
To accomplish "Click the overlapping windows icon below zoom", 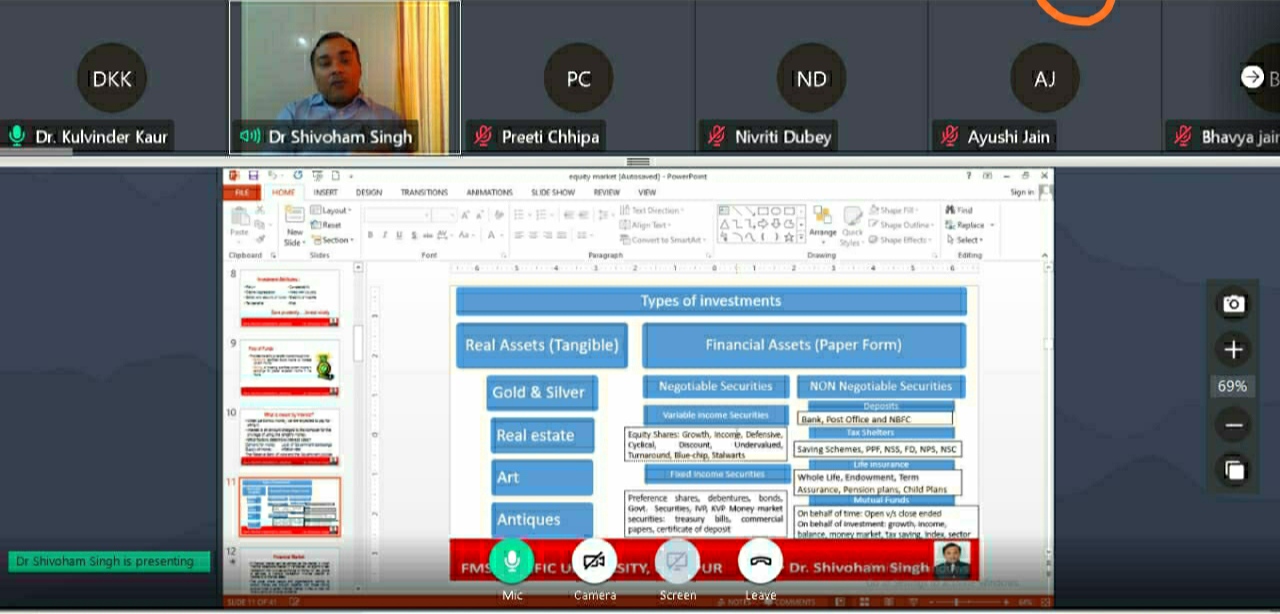I will pyautogui.click(x=1233, y=469).
